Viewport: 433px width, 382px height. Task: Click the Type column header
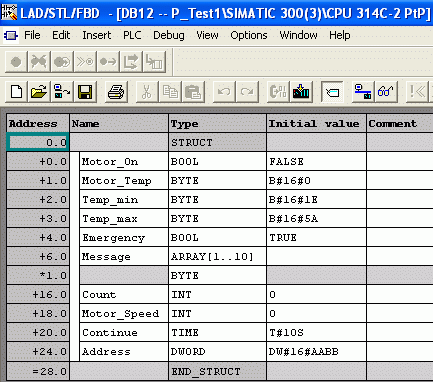coord(218,123)
